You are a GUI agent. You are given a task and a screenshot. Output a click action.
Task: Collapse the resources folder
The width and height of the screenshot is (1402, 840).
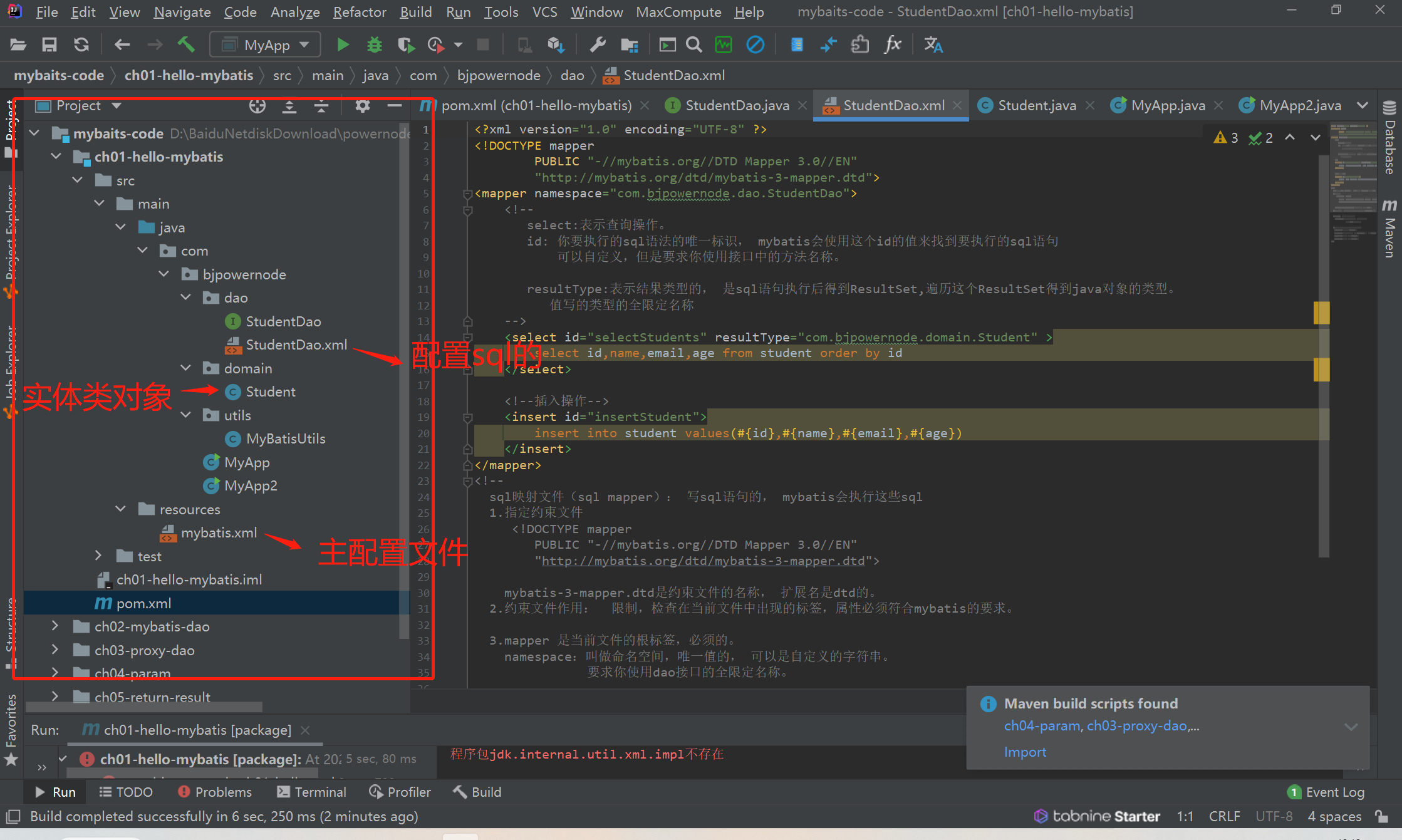121,509
